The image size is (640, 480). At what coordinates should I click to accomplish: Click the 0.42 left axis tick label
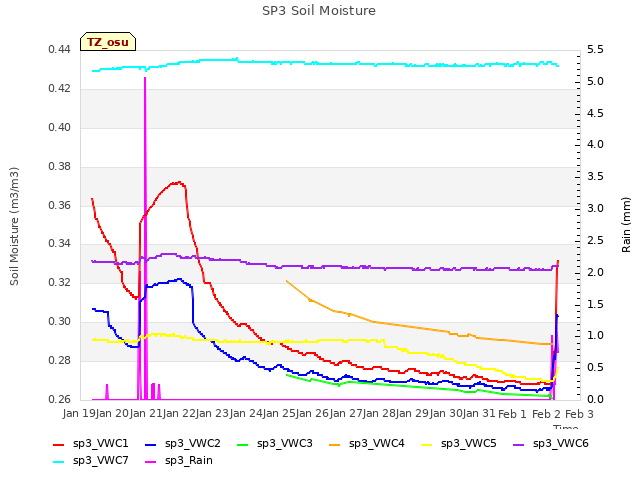tap(59, 88)
